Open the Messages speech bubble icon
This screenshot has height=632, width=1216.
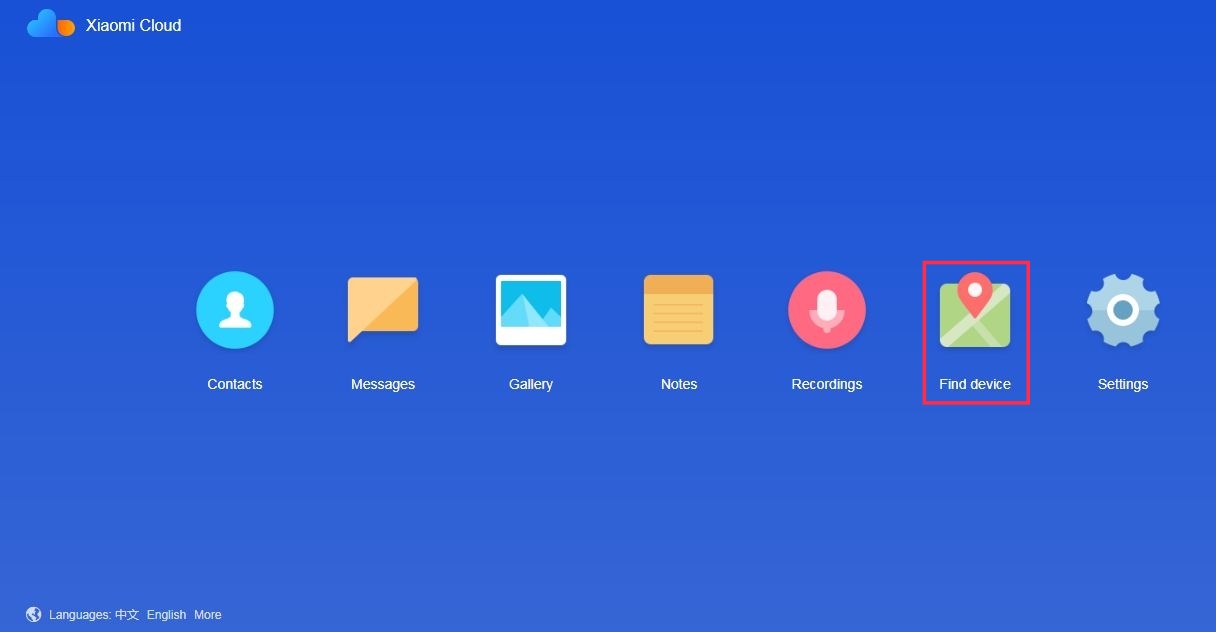383,310
